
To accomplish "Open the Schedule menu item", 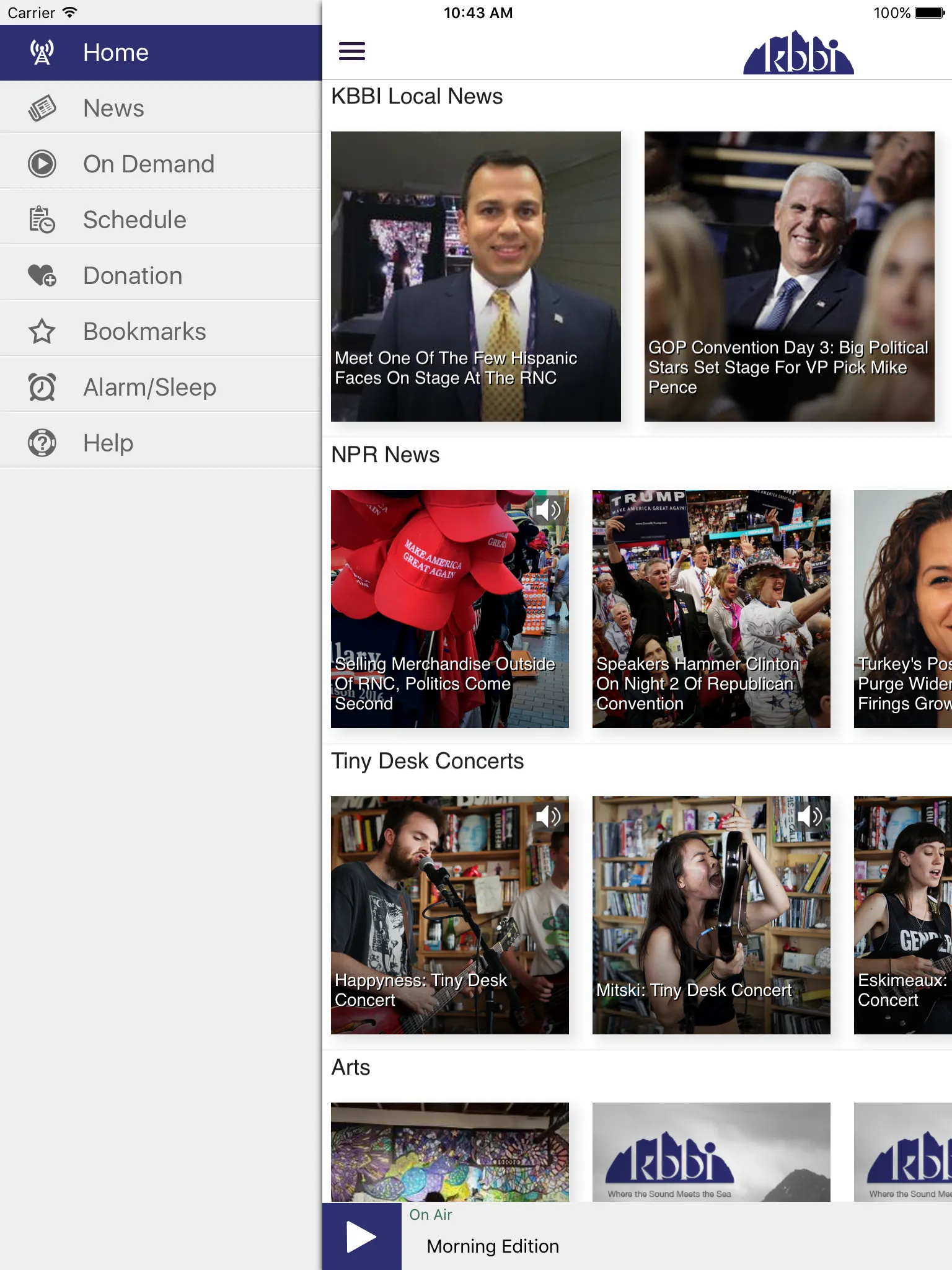I will click(161, 220).
